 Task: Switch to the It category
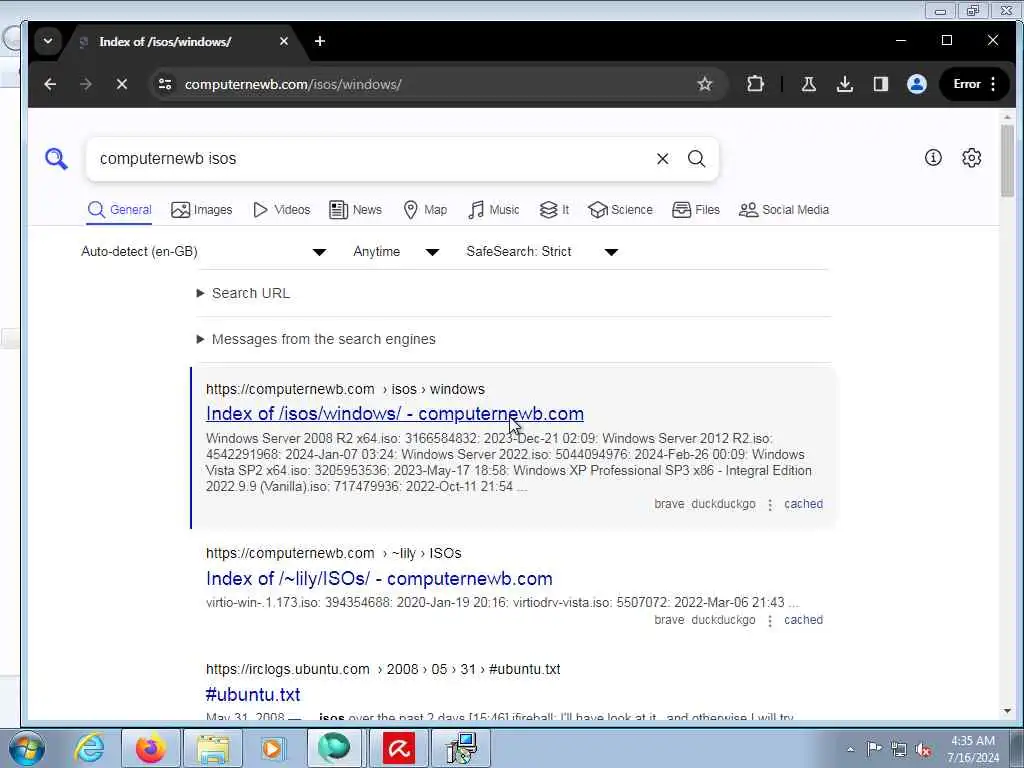tap(554, 210)
